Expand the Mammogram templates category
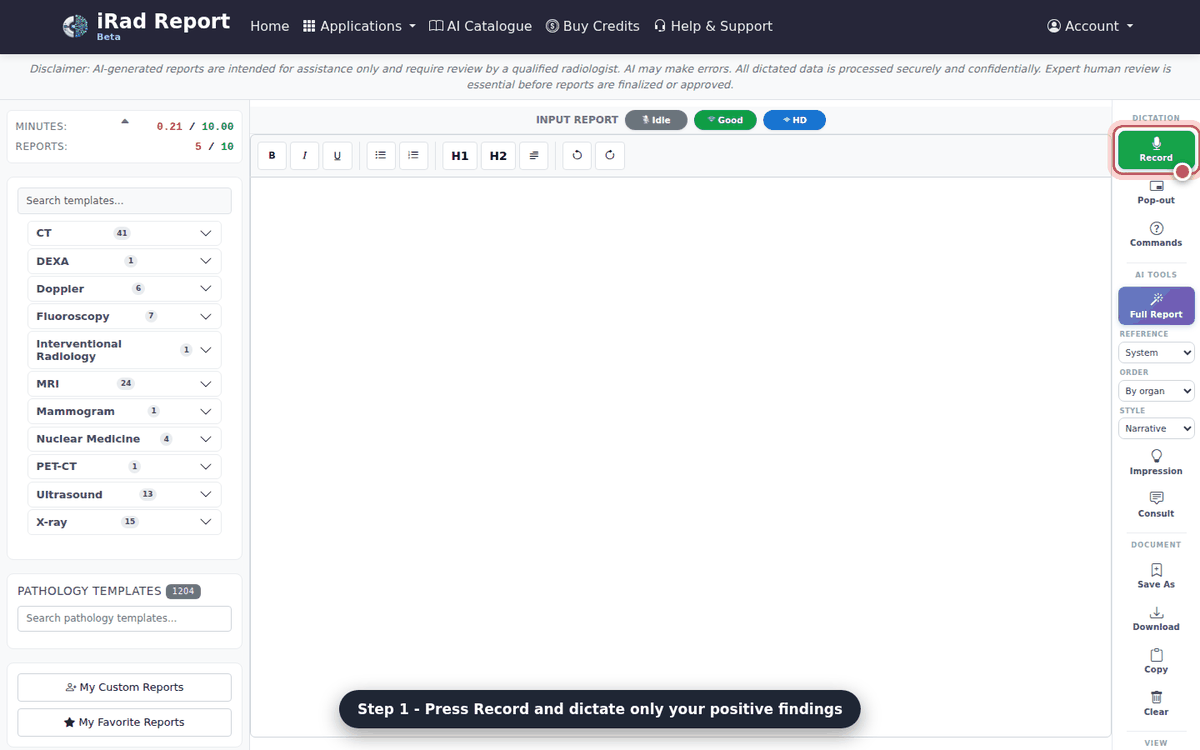Image resolution: width=1200 pixels, height=750 pixels. [x=124, y=411]
